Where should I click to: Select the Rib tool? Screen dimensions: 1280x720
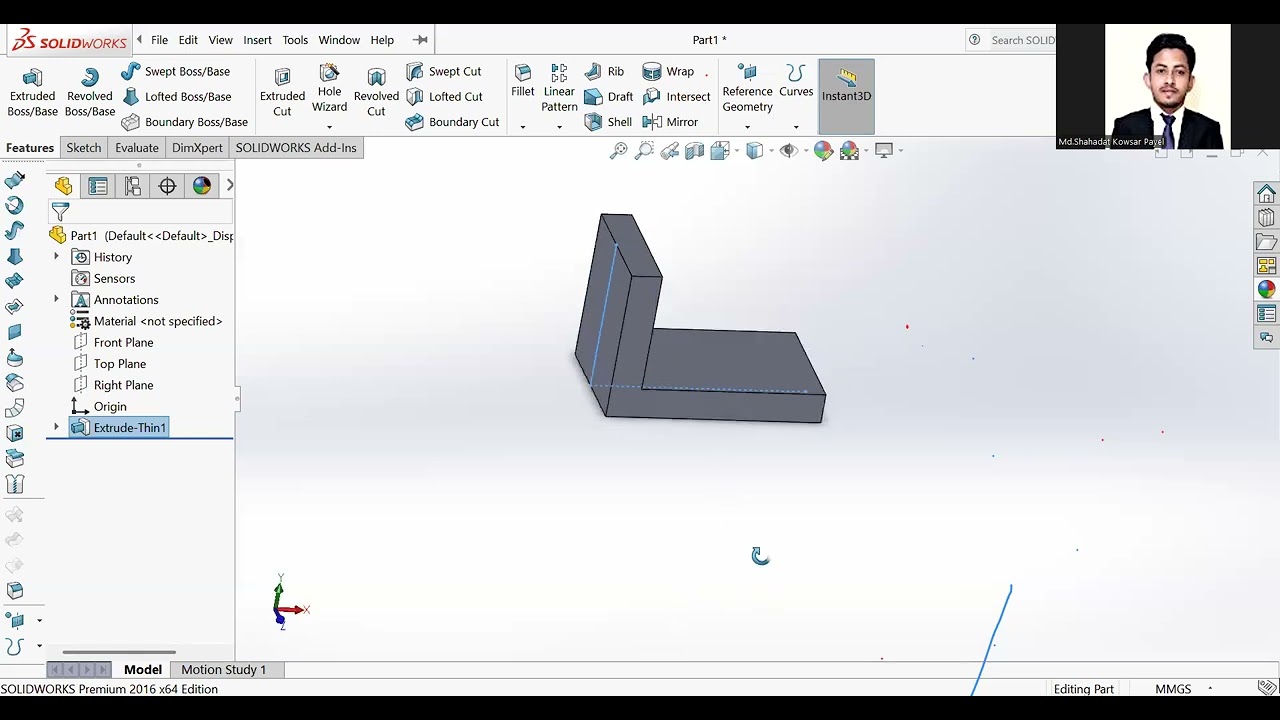pos(604,71)
